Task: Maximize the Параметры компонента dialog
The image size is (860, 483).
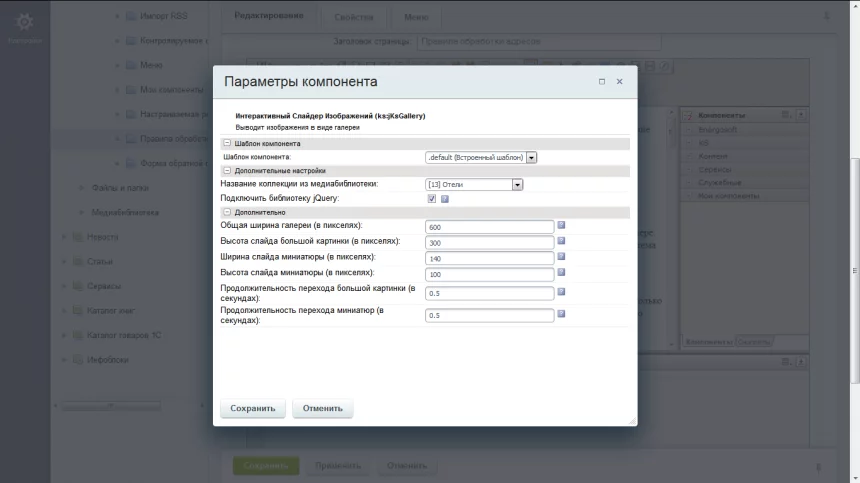Action: coord(602,82)
